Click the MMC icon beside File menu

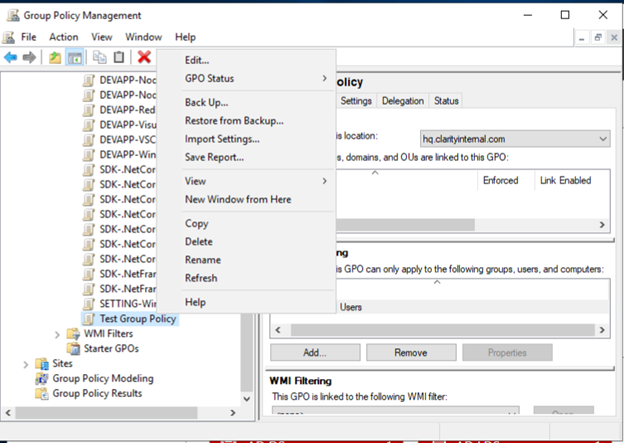pos(9,37)
